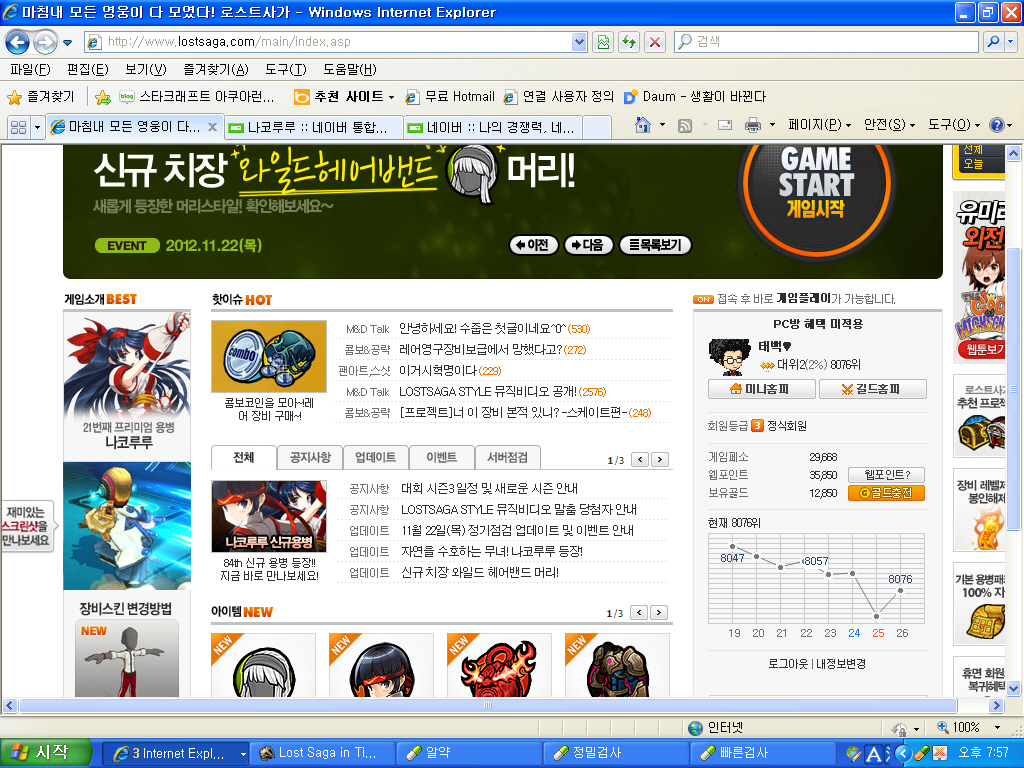Click the page's vertical scrollbar down arrow
Screen dimensions: 1024x768
coord(1014,688)
